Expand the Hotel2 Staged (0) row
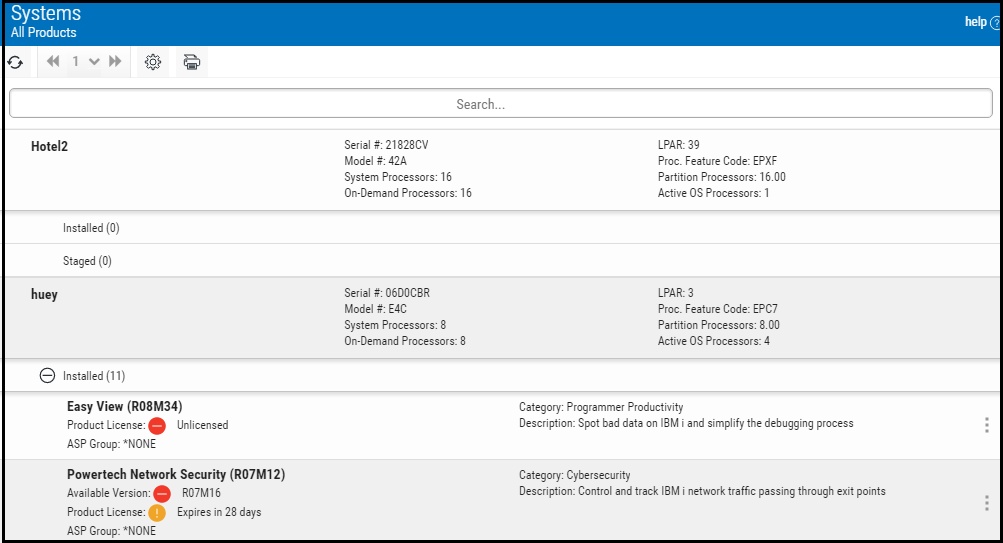The height and width of the screenshot is (543, 1003). point(87,261)
